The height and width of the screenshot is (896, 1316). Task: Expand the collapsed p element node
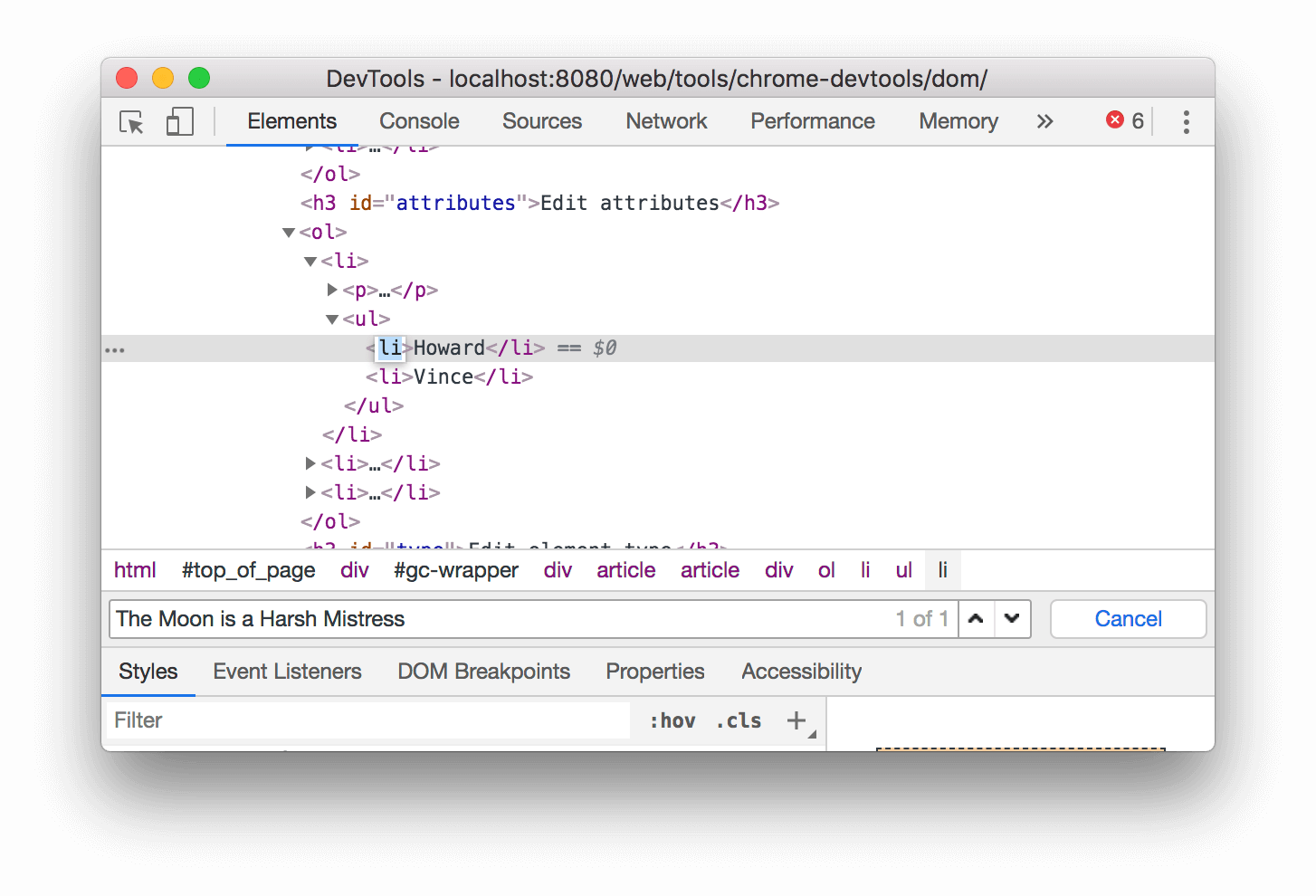click(331, 290)
